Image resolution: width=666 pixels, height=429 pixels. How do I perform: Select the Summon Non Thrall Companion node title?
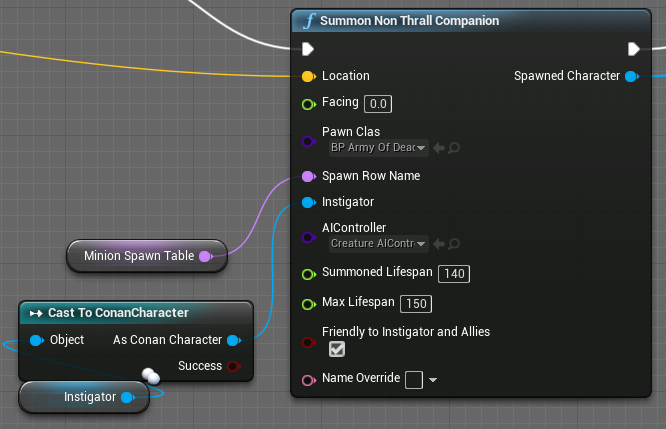410,21
